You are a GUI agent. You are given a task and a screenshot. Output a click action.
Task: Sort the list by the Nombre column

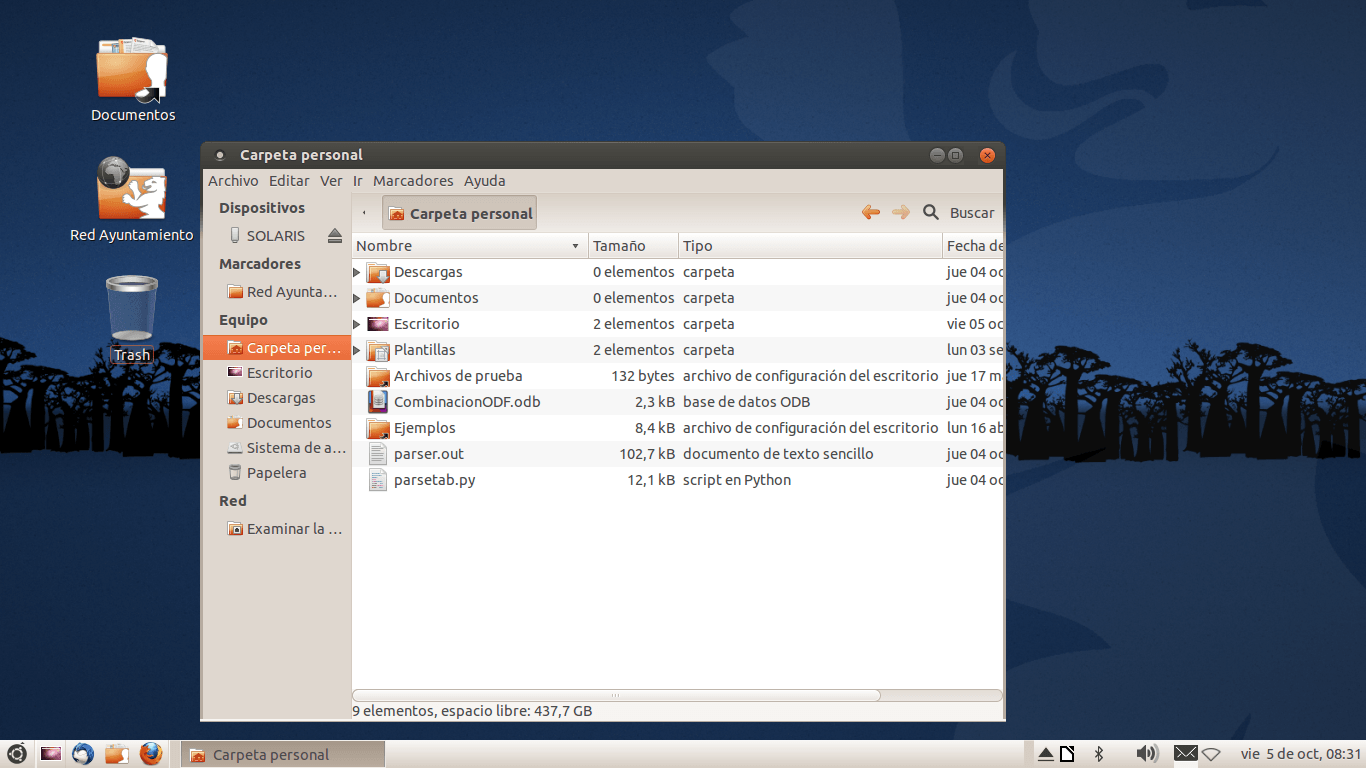[x=470, y=246]
